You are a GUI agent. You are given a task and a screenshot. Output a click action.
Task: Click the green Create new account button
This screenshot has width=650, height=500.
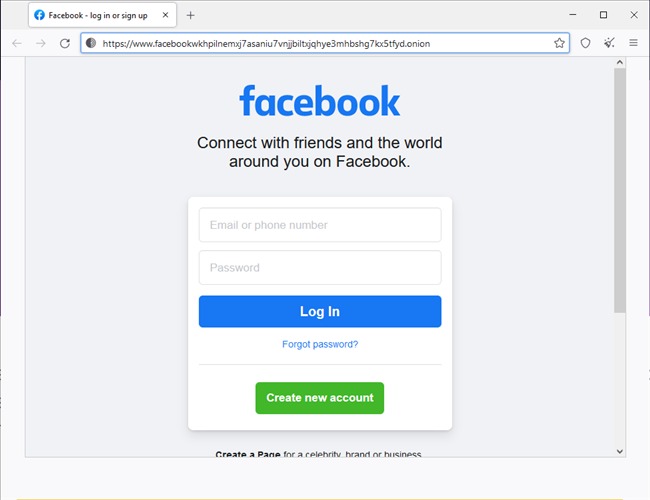point(320,398)
